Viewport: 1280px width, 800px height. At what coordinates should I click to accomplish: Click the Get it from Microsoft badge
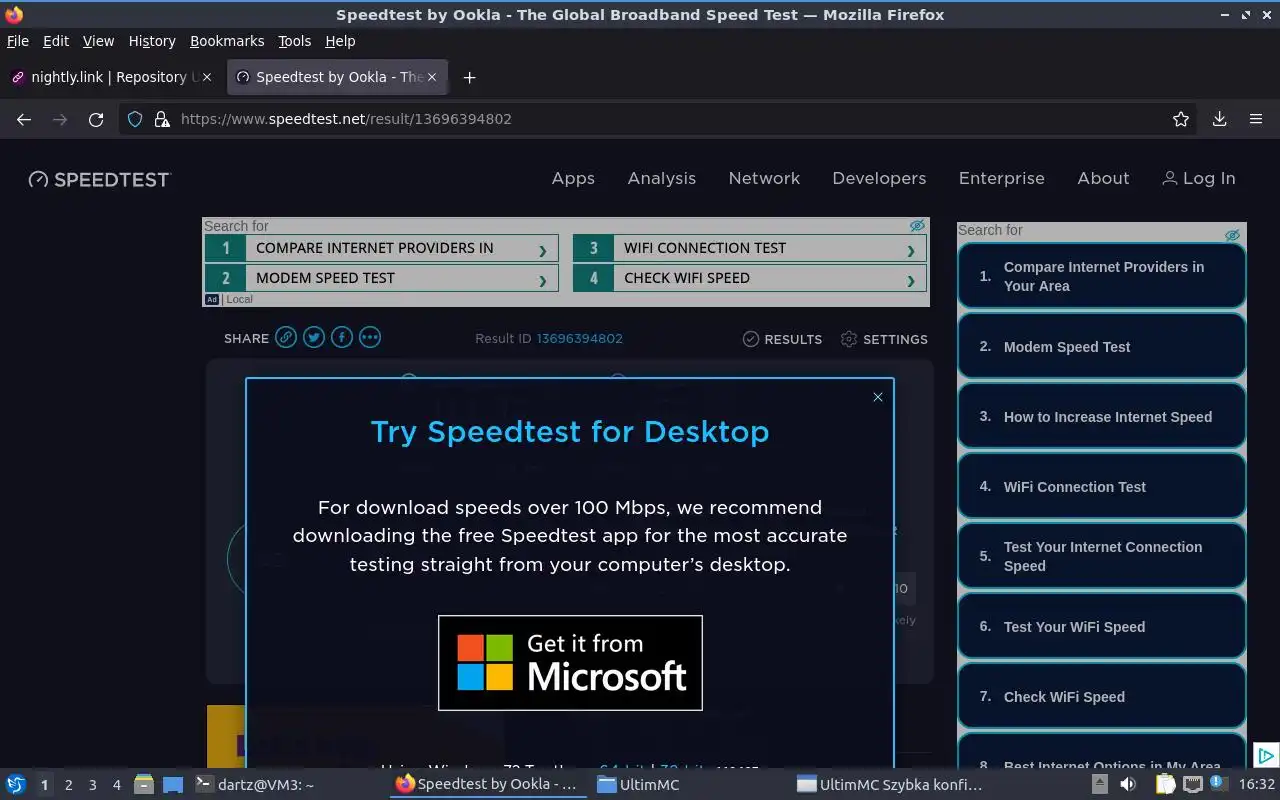point(570,663)
